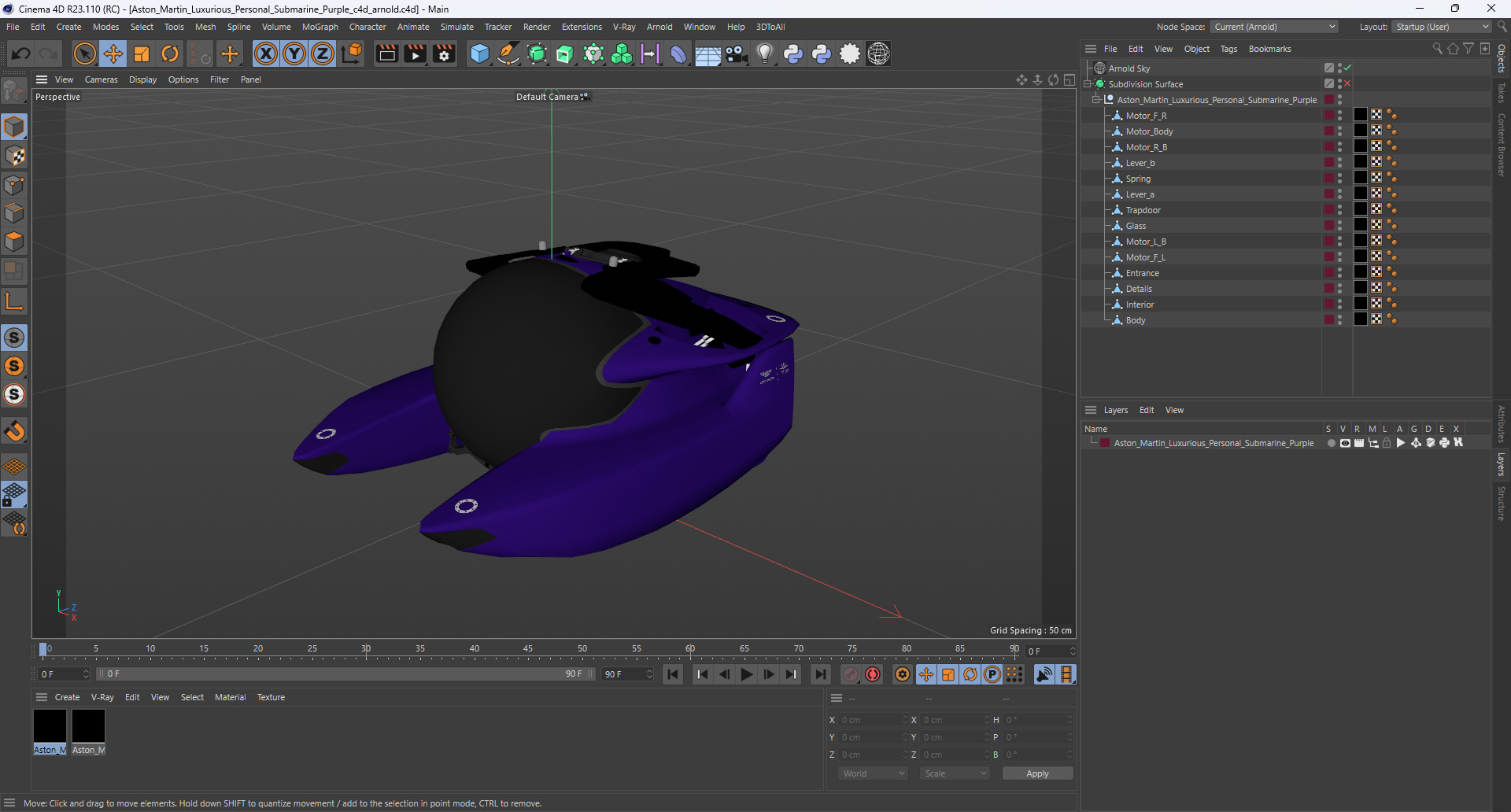Open the MoGraph menu

(x=320, y=27)
